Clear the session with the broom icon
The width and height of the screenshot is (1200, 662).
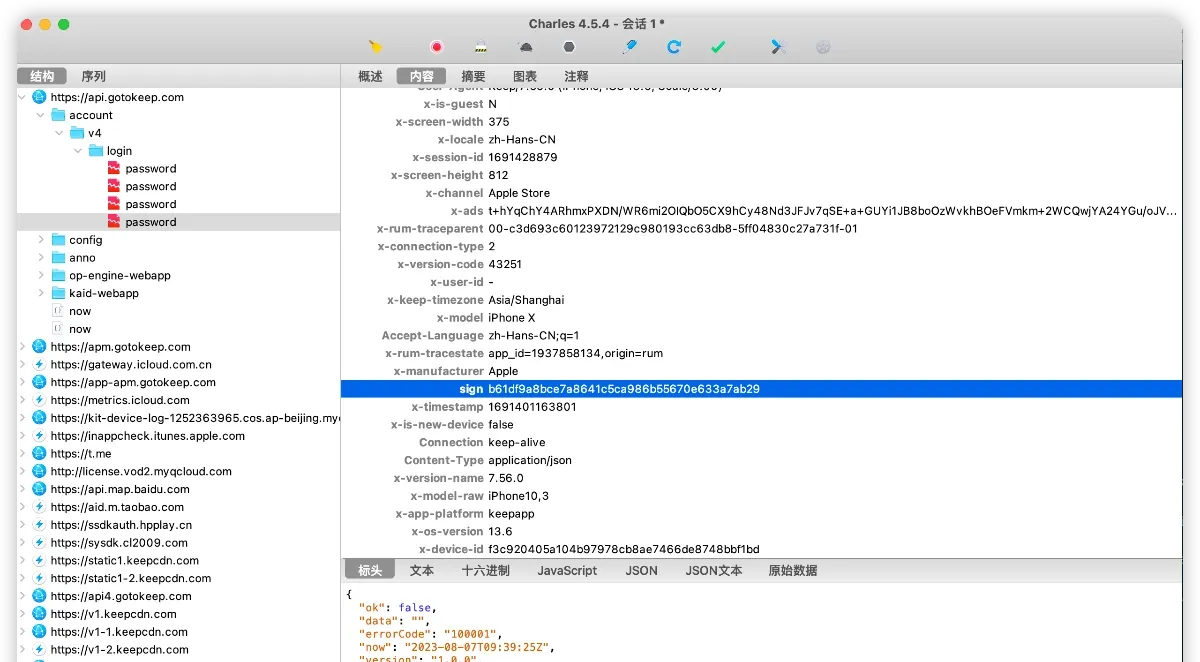coord(375,46)
